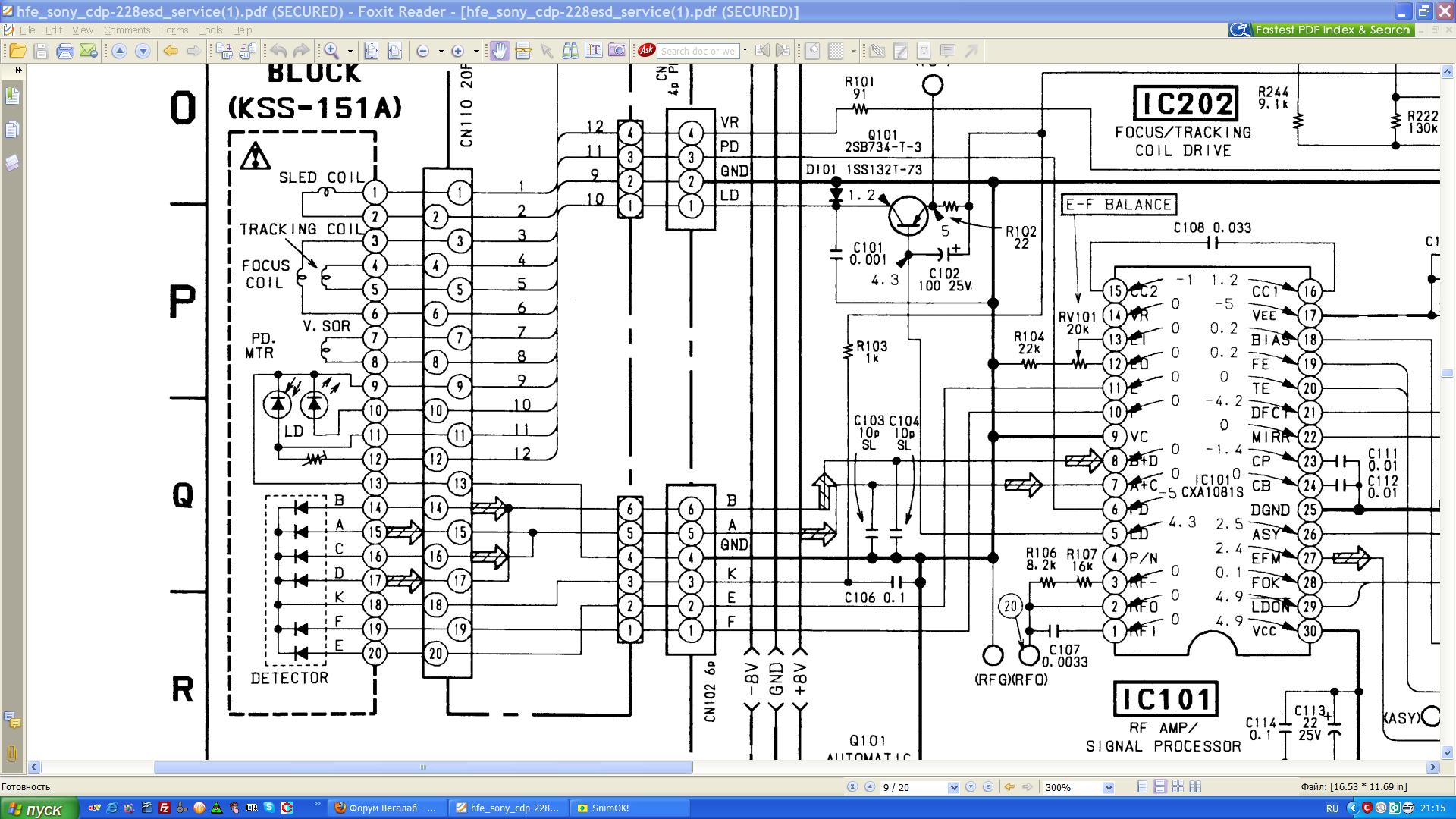
Task: Click the Note comment bubble tool
Action: point(947,51)
